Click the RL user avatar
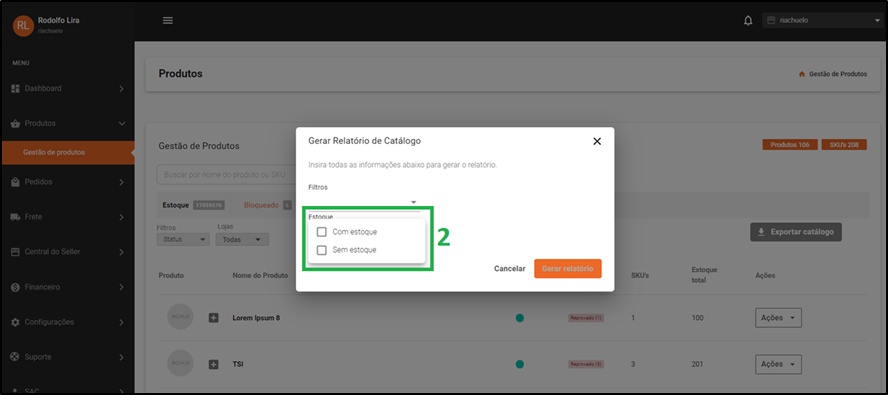Screen dimensions: 888x395 [23, 25]
